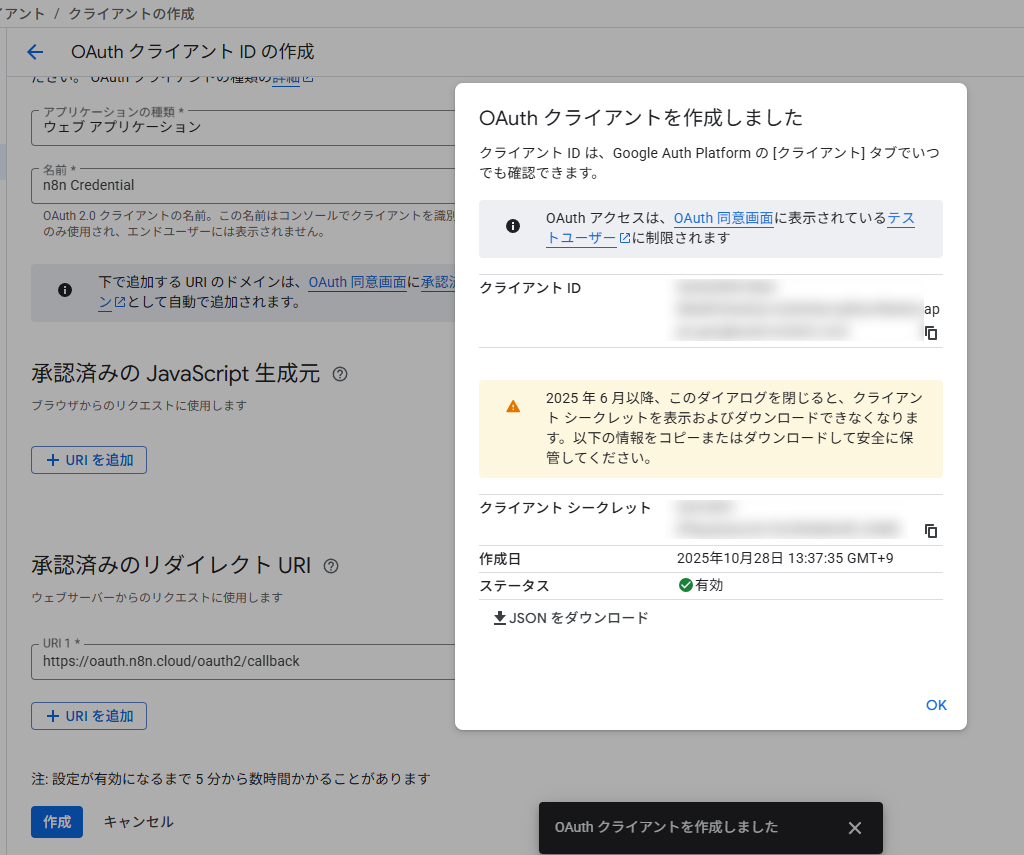Expand the アプリケーションの種類 dropdown
The height and width of the screenshot is (855, 1024).
pyautogui.click(x=240, y=127)
